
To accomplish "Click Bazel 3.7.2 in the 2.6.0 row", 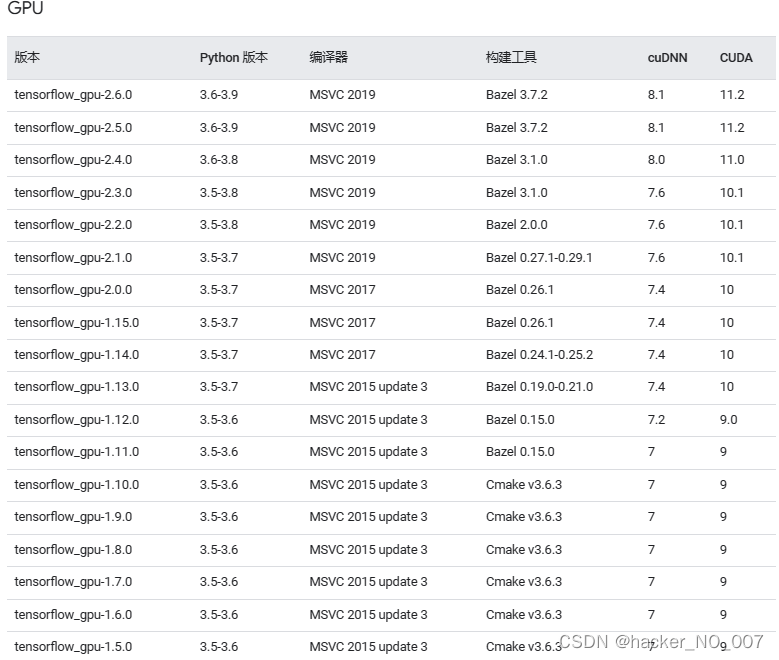I will pos(517,95).
